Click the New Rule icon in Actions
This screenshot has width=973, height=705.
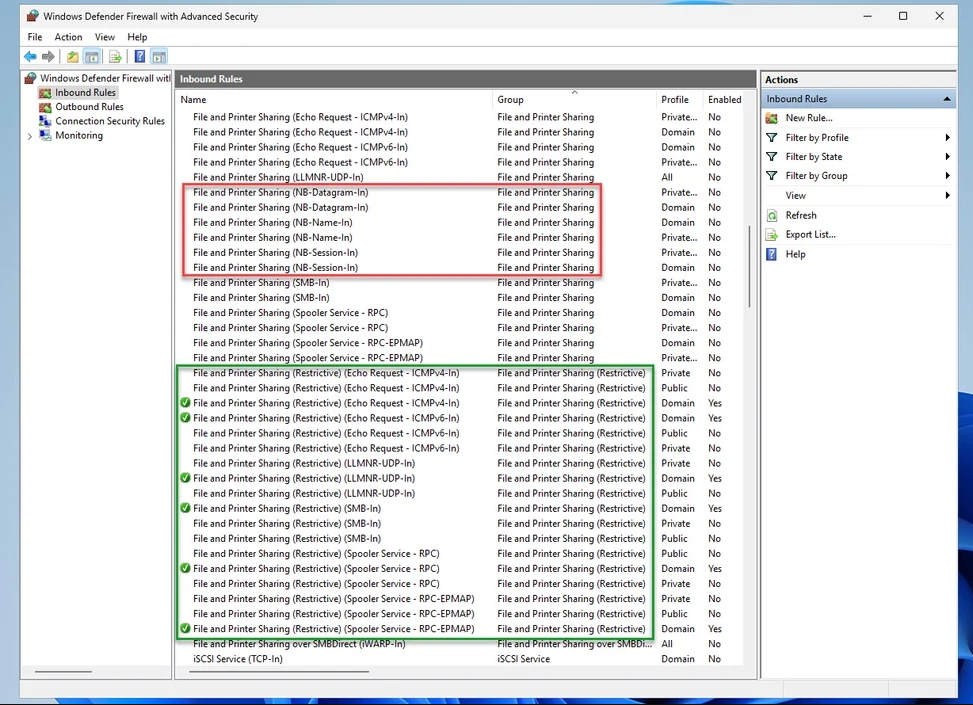pyautogui.click(x=771, y=118)
